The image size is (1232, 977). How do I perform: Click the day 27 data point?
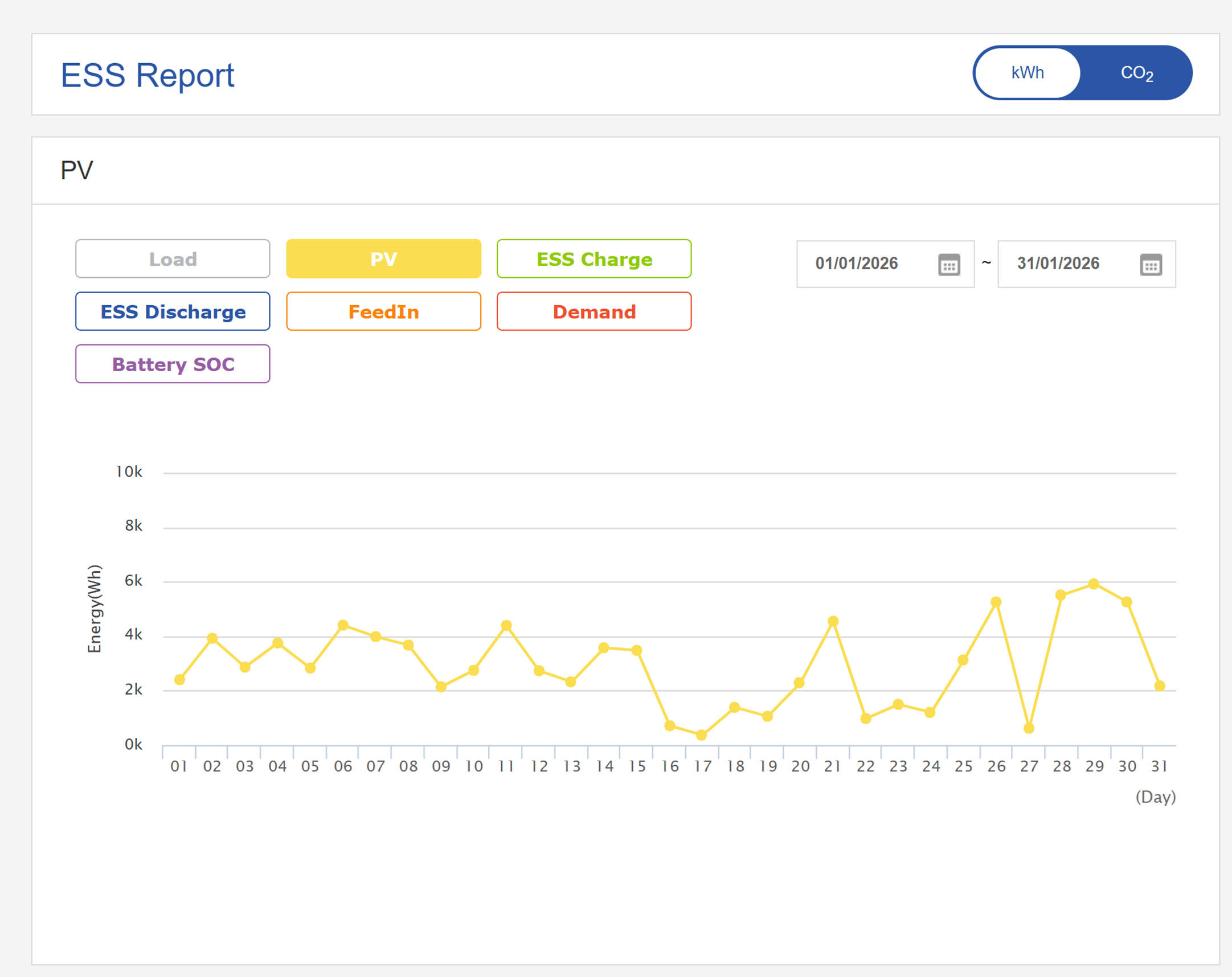click(x=1029, y=728)
